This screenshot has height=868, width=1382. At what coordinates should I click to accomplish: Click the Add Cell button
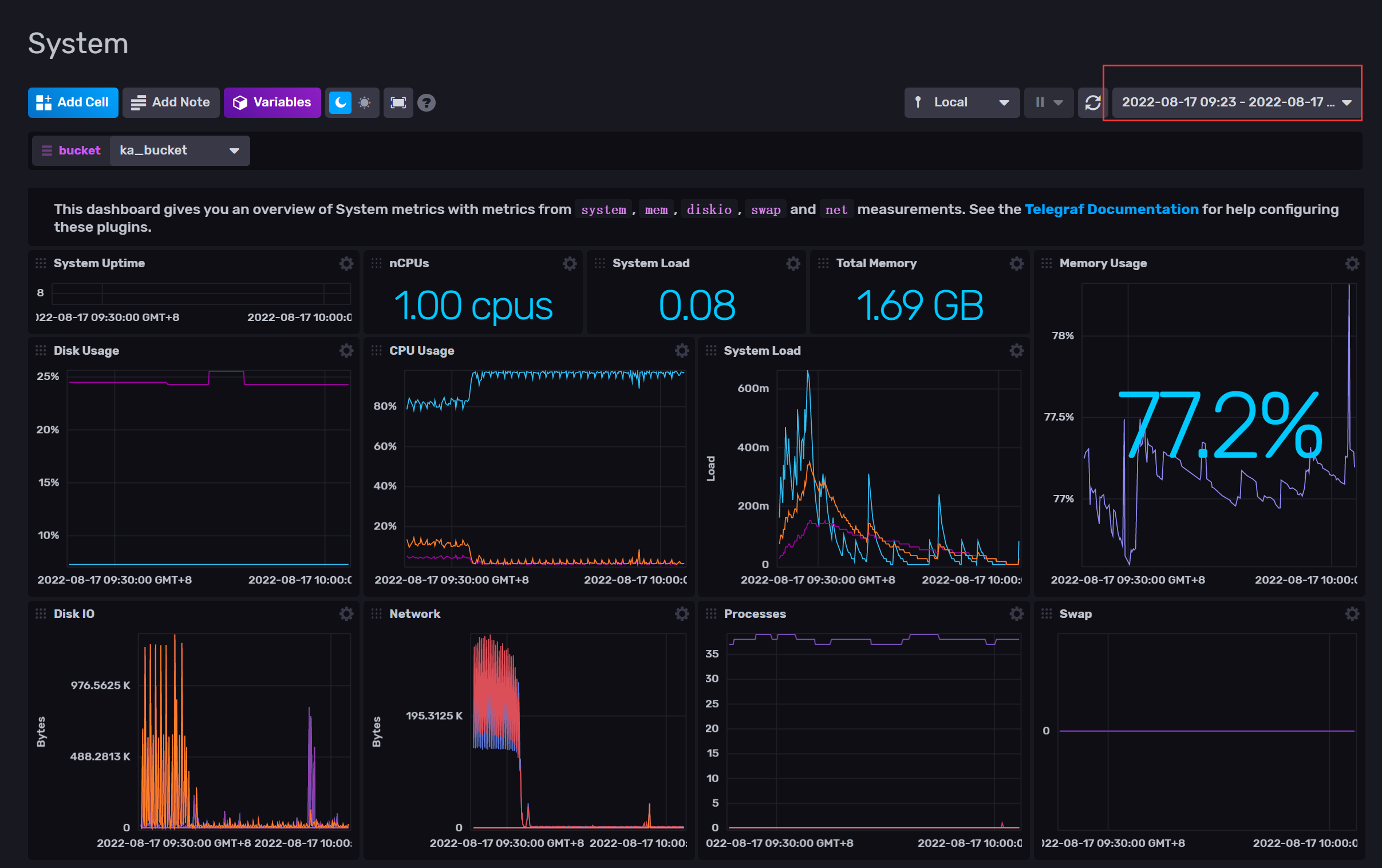(73, 102)
